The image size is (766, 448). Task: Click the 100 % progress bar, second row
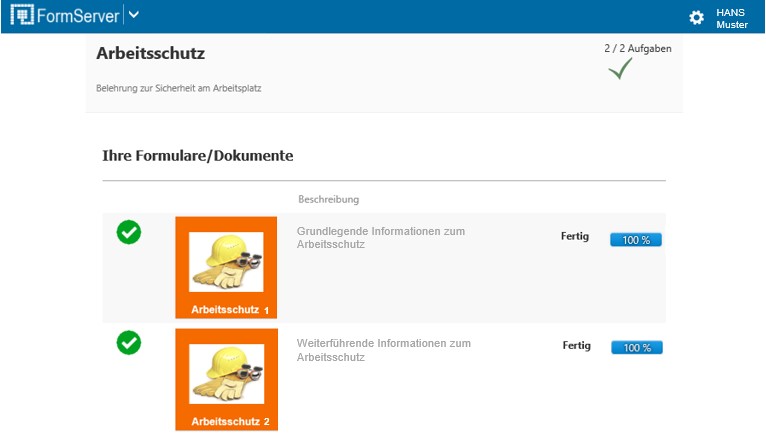point(636,348)
